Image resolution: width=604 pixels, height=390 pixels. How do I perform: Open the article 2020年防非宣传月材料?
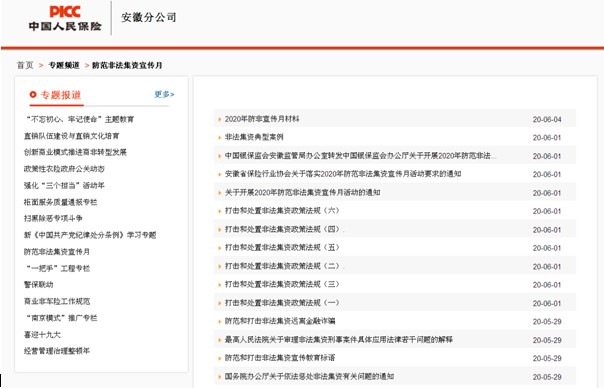pos(262,119)
